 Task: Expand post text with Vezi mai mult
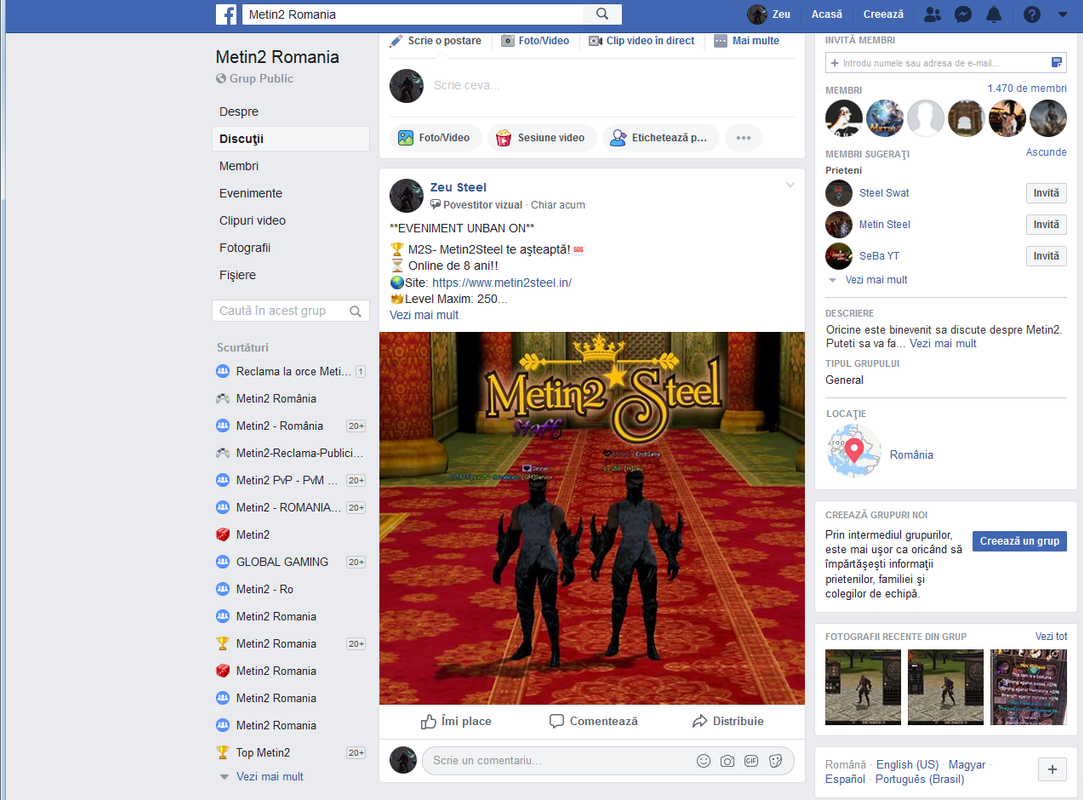(x=423, y=315)
